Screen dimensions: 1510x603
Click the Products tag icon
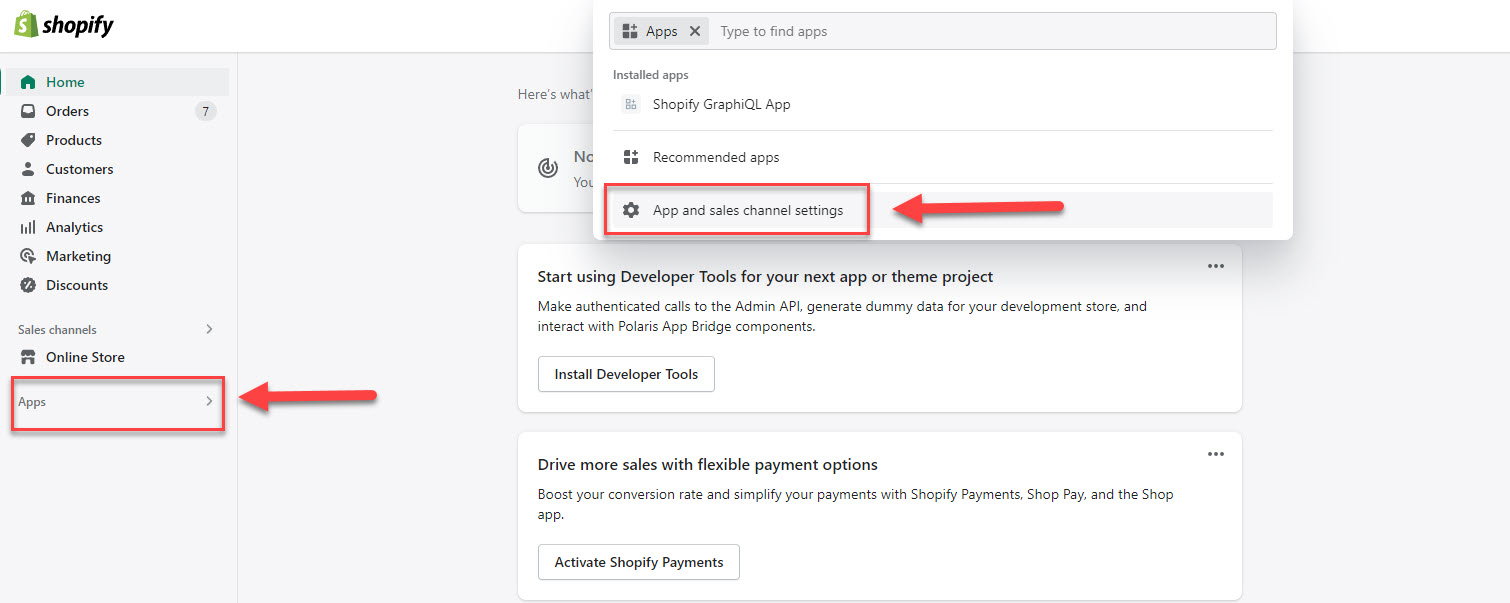[28, 140]
